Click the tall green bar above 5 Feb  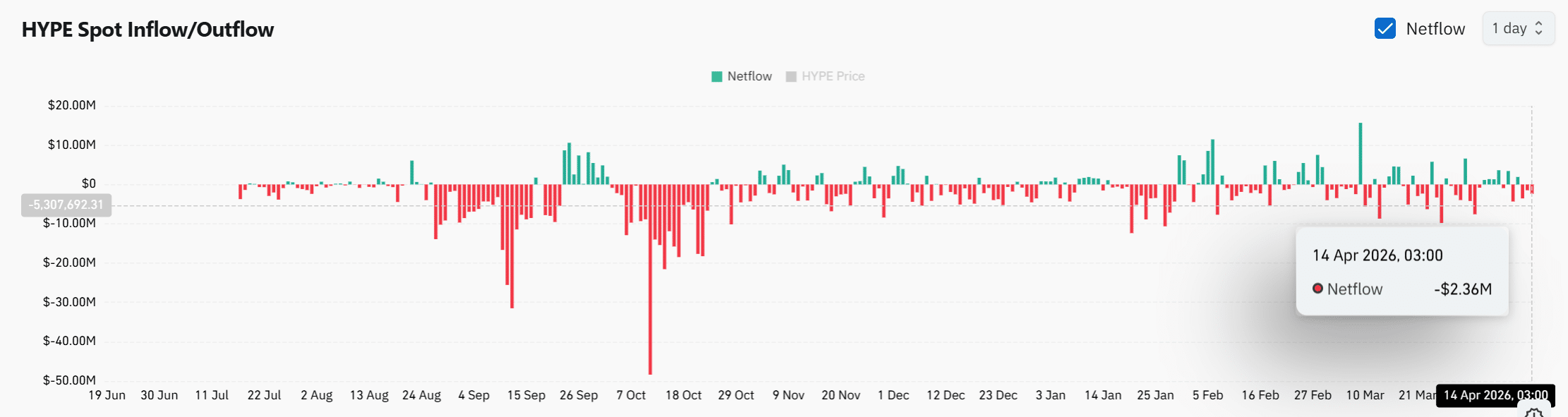(1212, 162)
